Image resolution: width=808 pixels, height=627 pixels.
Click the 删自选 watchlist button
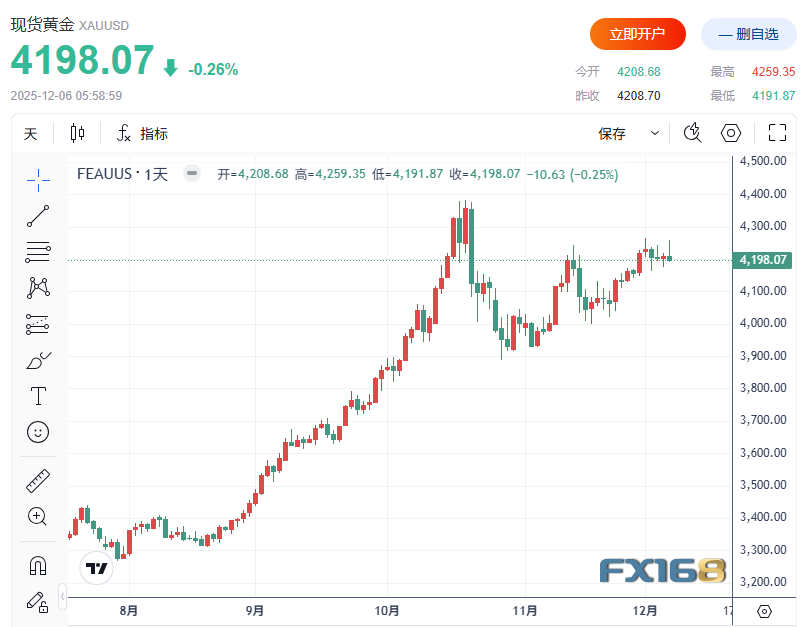pos(748,34)
